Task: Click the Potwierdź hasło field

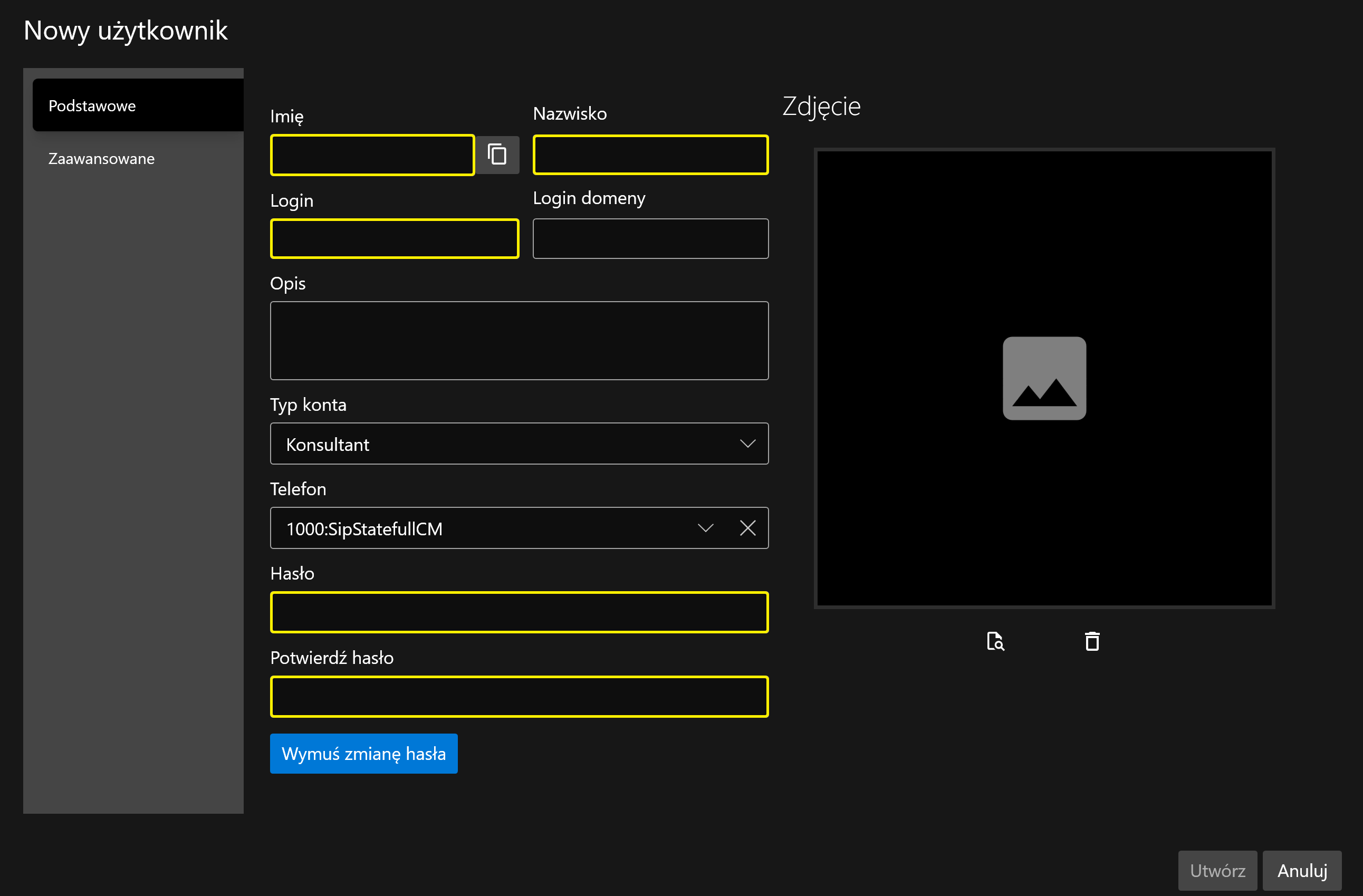Action: 519,696
